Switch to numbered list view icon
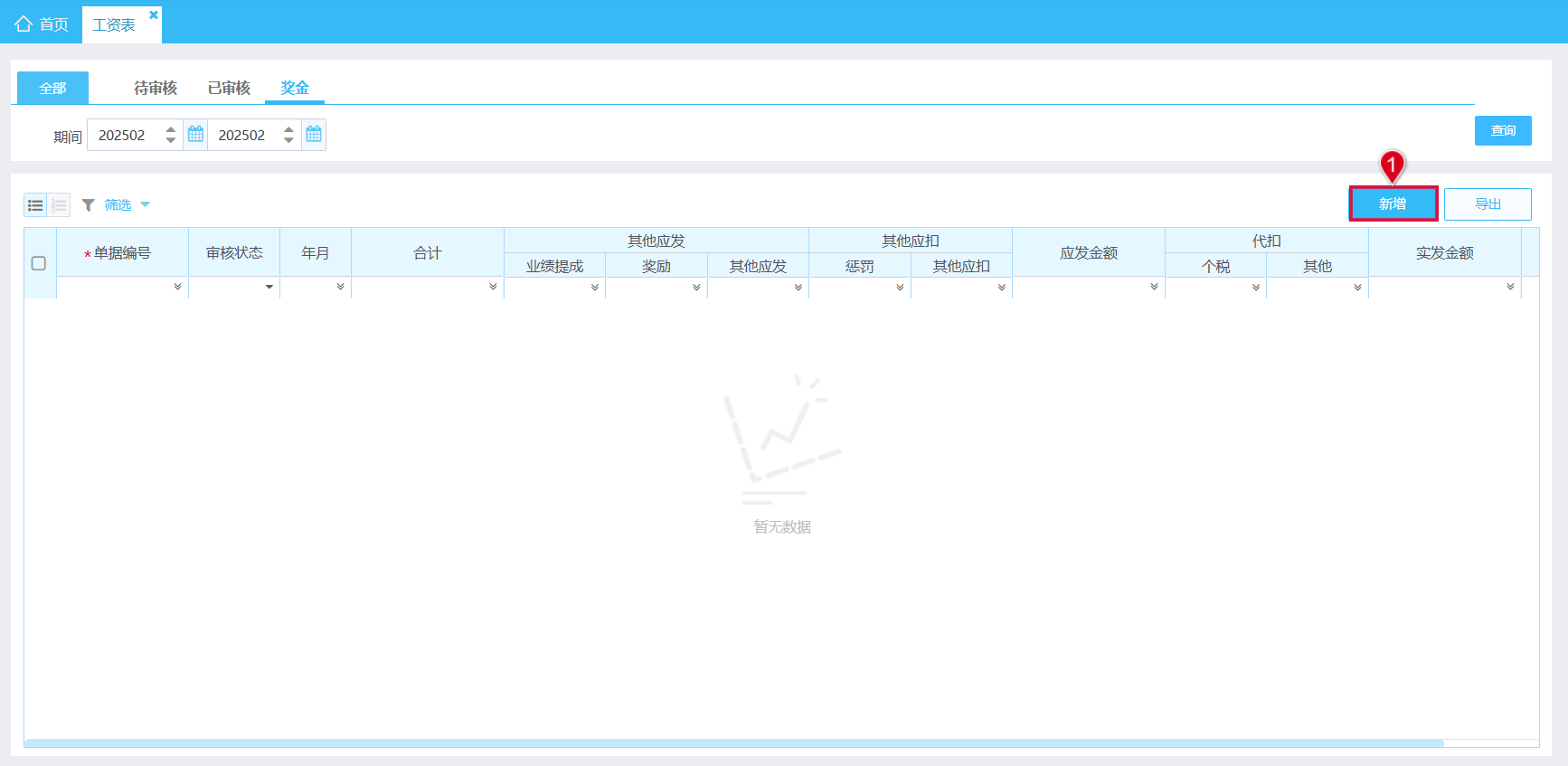This screenshot has width=1568, height=766. click(x=59, y=205)
